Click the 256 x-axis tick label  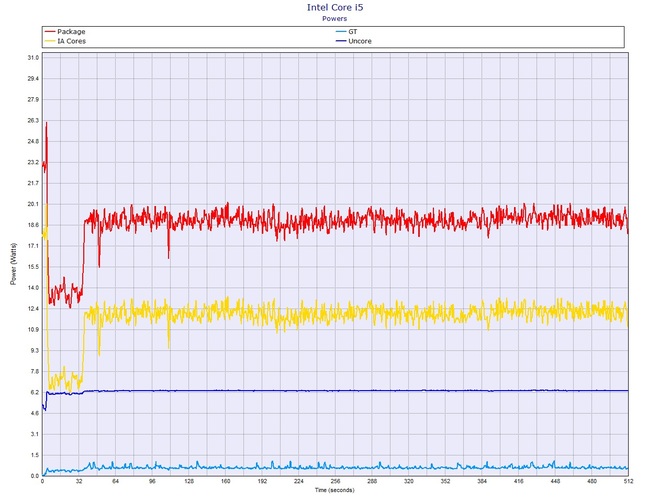pos(335,481)
